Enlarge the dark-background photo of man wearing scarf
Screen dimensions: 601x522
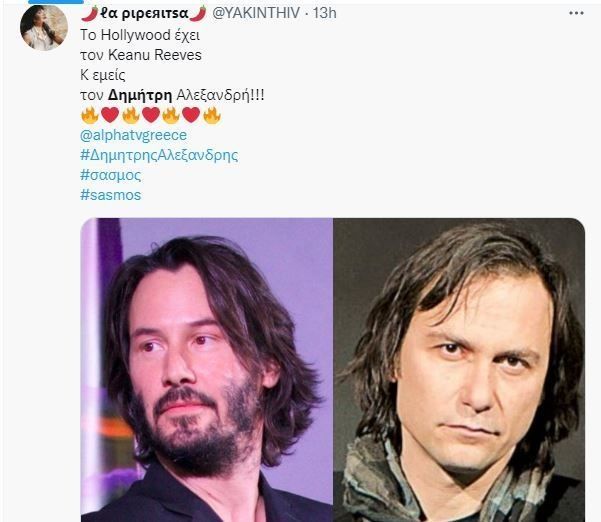[459, 370]
